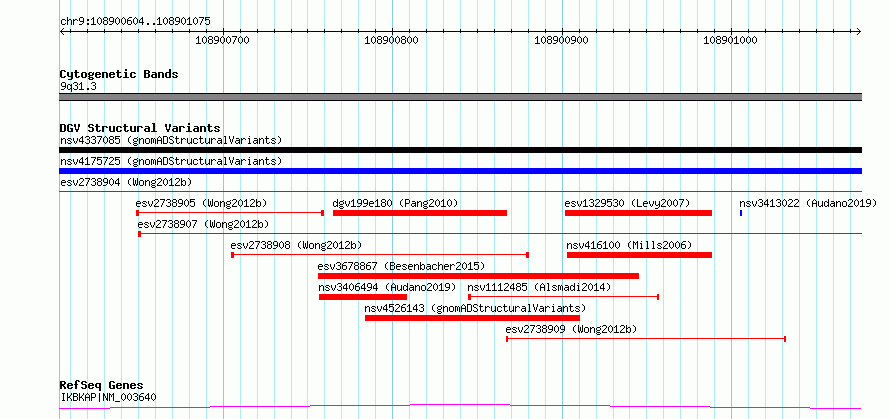Image resolution: width=890 pixels, height=419 pixels.
Task: Click the right arrow on the coordinate ruler
Action: [859, 31]
